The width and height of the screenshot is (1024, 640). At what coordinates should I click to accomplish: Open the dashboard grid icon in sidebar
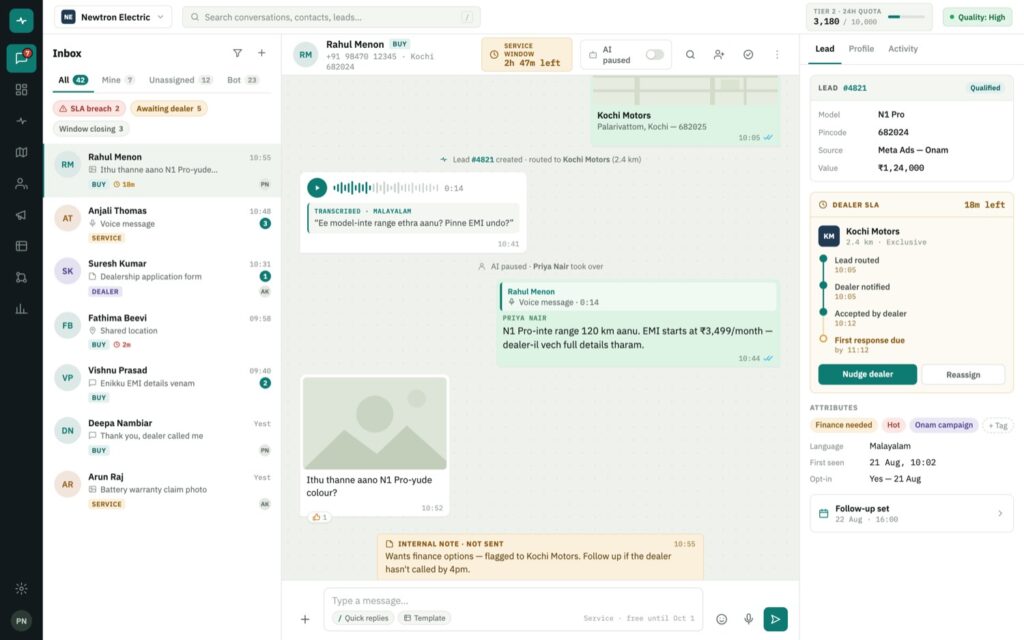pyautogui.click(x=22, y=89)
